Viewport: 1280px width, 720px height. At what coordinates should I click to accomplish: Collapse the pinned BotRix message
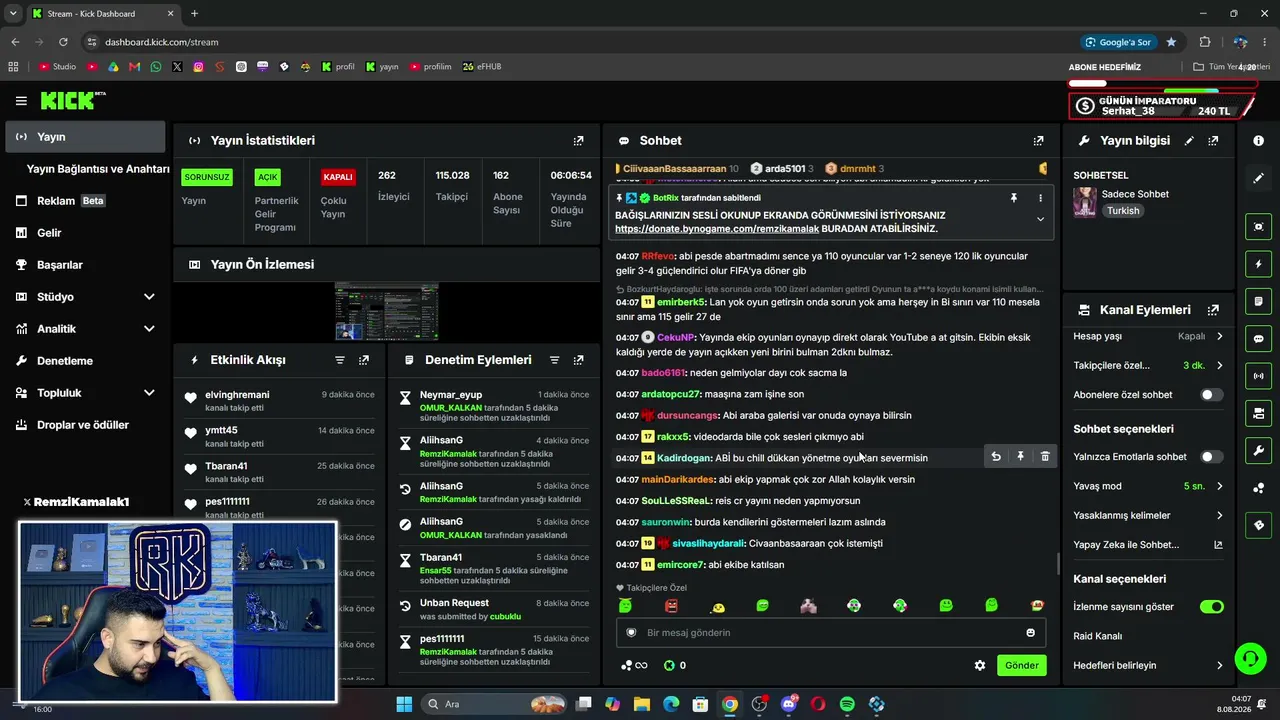click(1040, 219)
